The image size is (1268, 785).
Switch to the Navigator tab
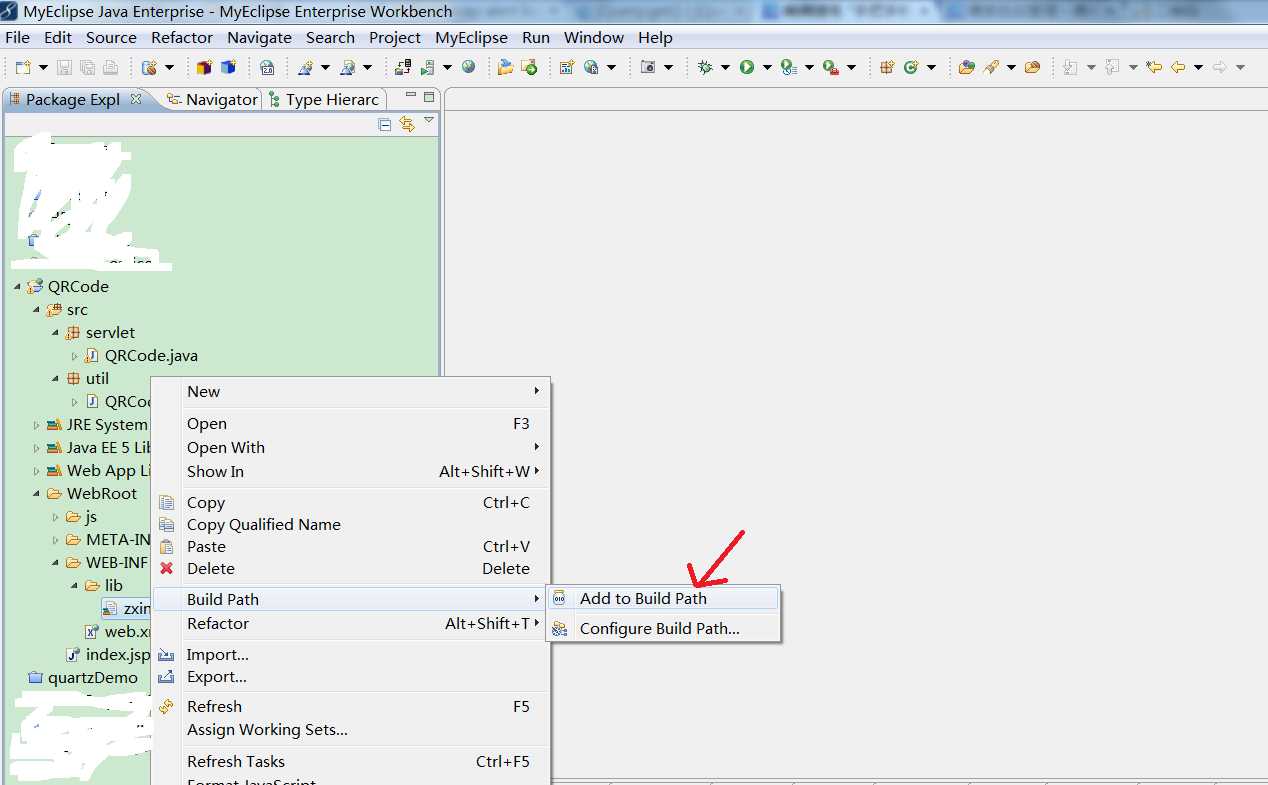click(x=212, y=99)
